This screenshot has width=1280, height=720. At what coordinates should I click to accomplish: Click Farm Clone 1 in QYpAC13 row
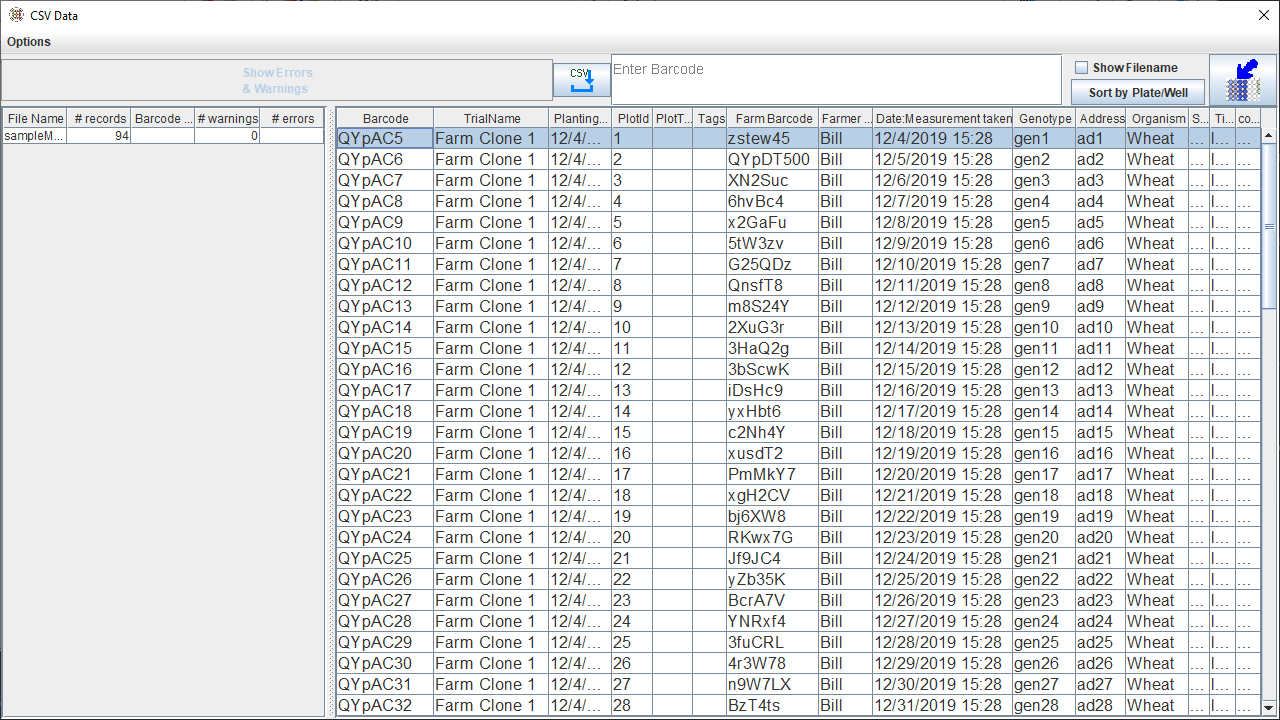tap(492, 306)
